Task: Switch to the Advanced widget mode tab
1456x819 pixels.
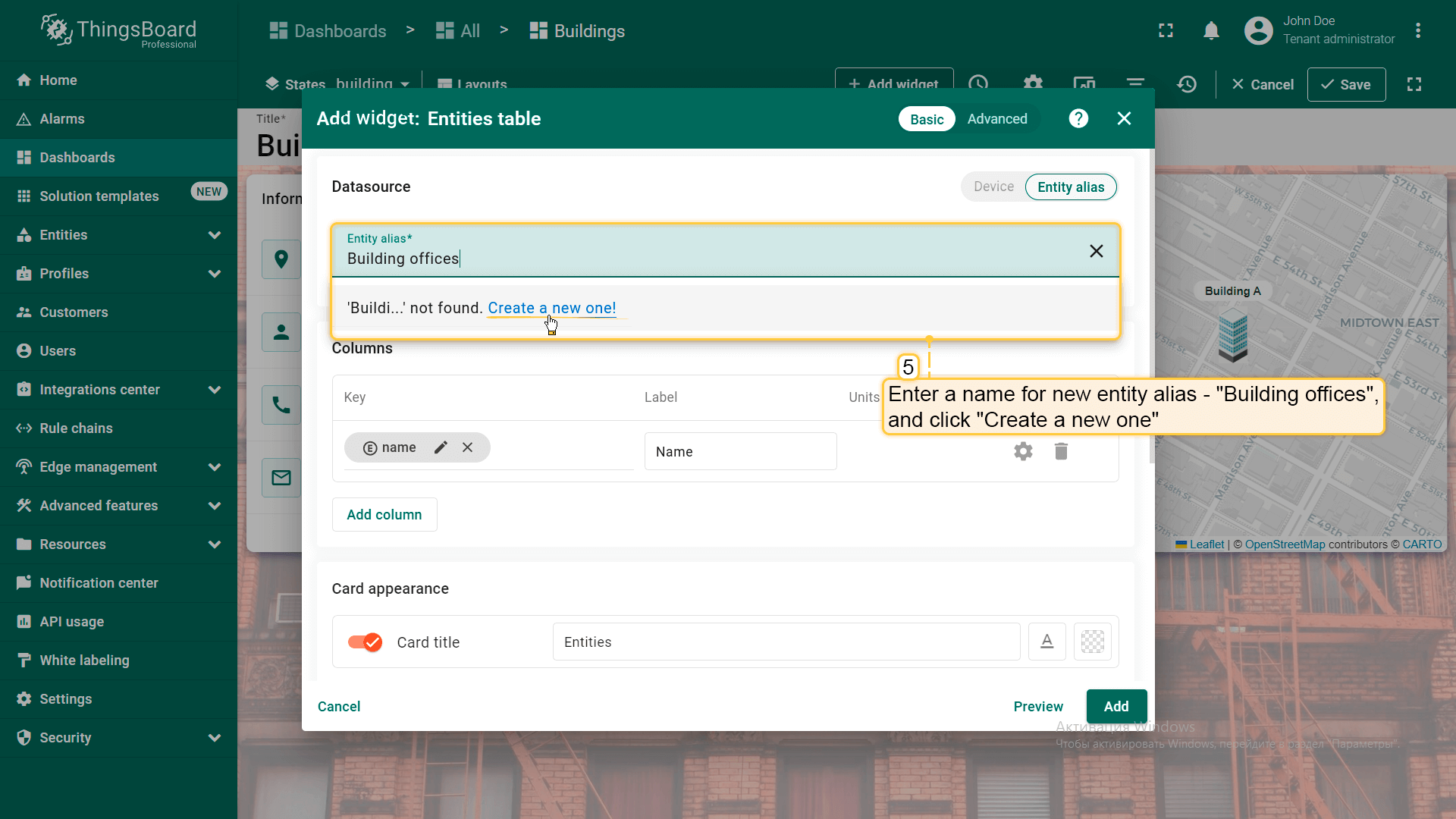Action: click(x=996, y=119)
